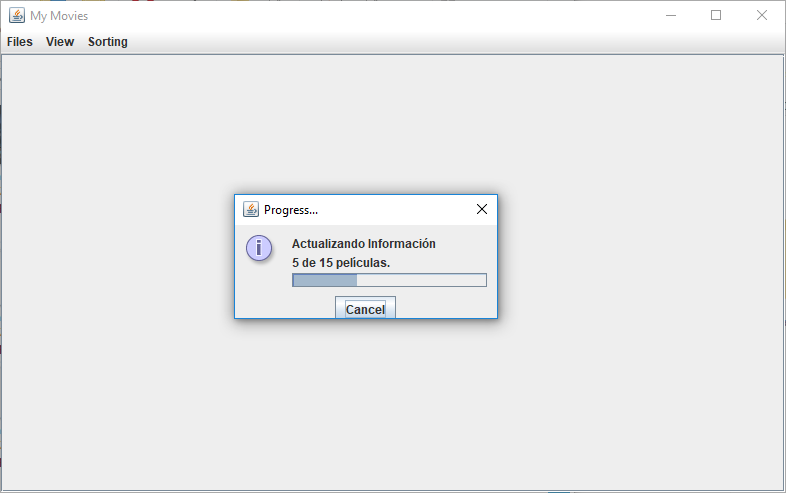This screenshot has height=493, width=786.
Task: Open the Sorting menu
Action: pyautogui.click(x=108, y=42)
